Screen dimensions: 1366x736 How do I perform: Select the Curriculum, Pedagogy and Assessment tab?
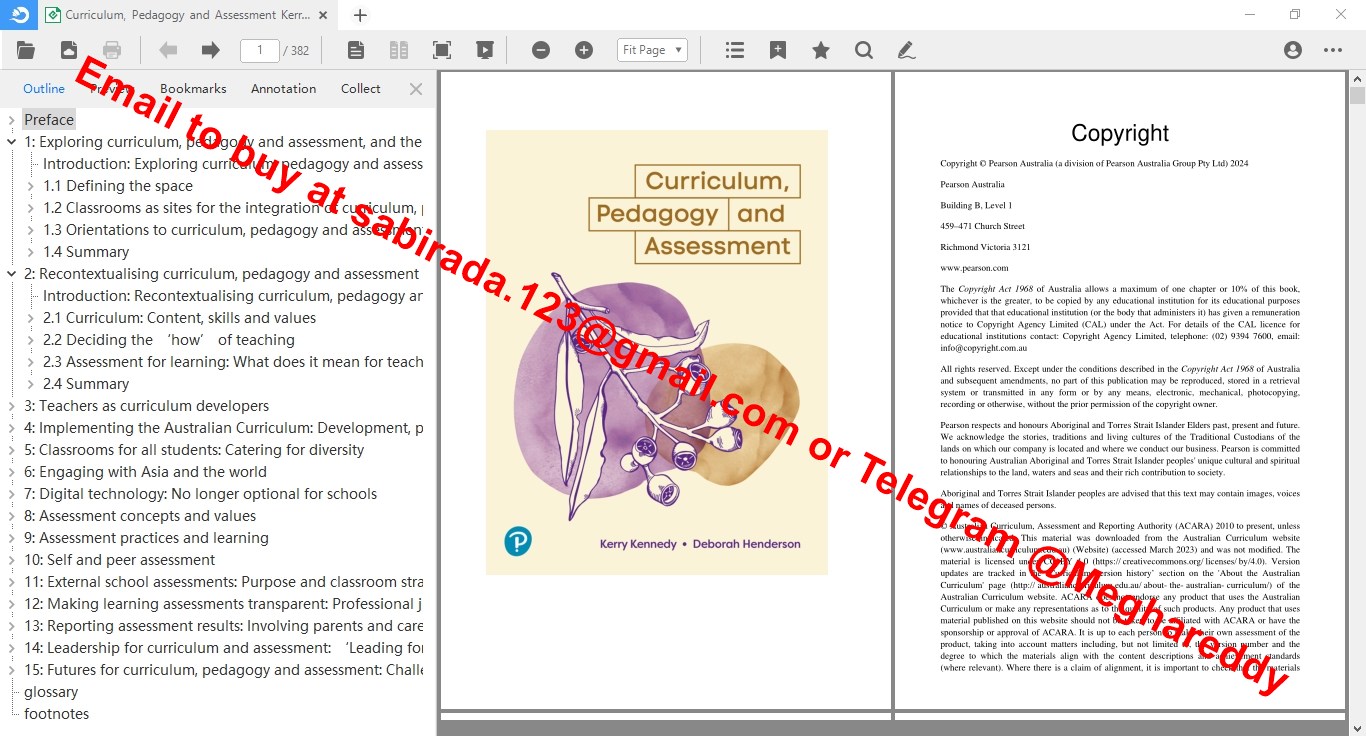click(187, 15)
